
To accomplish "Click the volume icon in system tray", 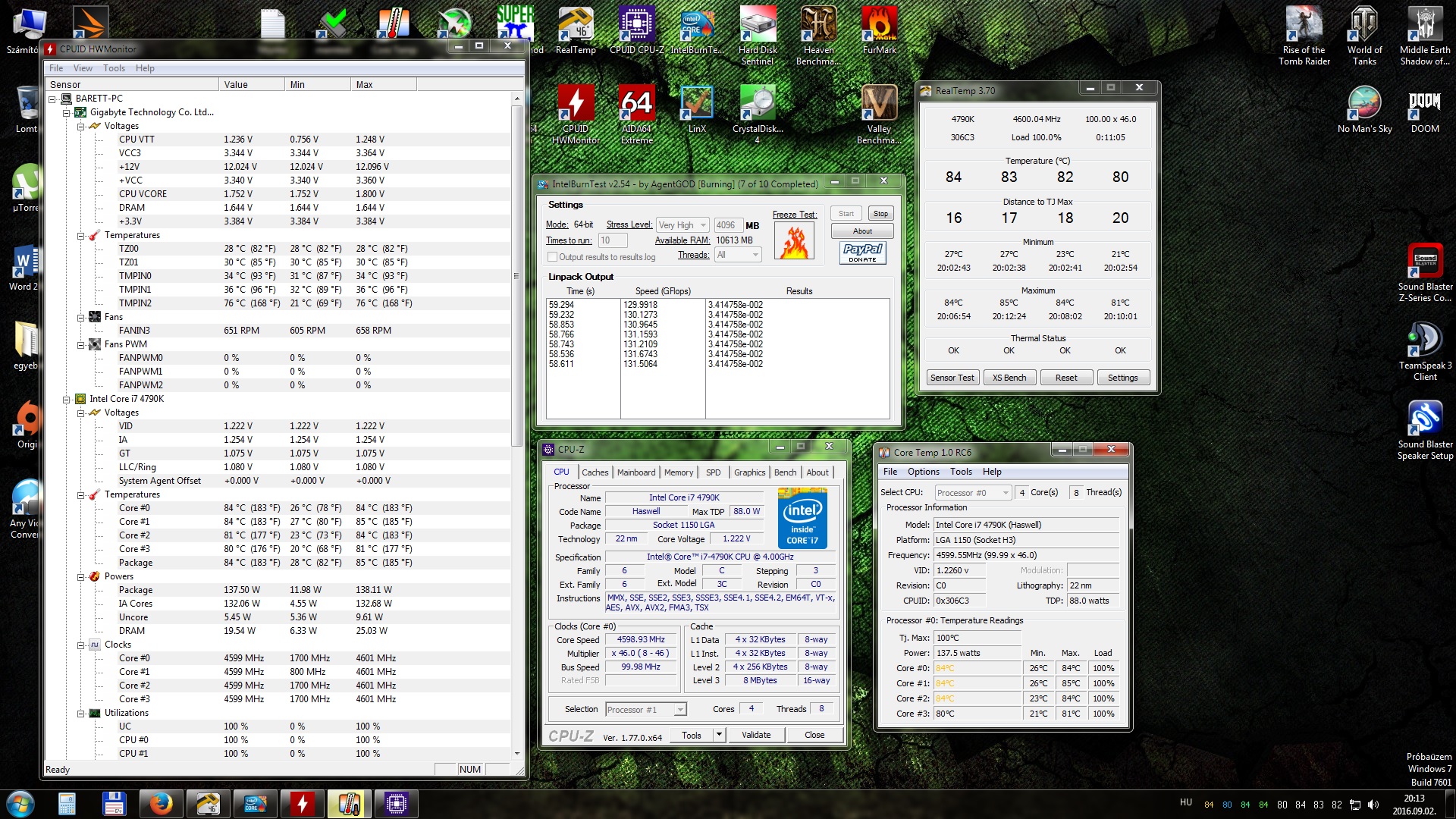I will (1373, 805).
